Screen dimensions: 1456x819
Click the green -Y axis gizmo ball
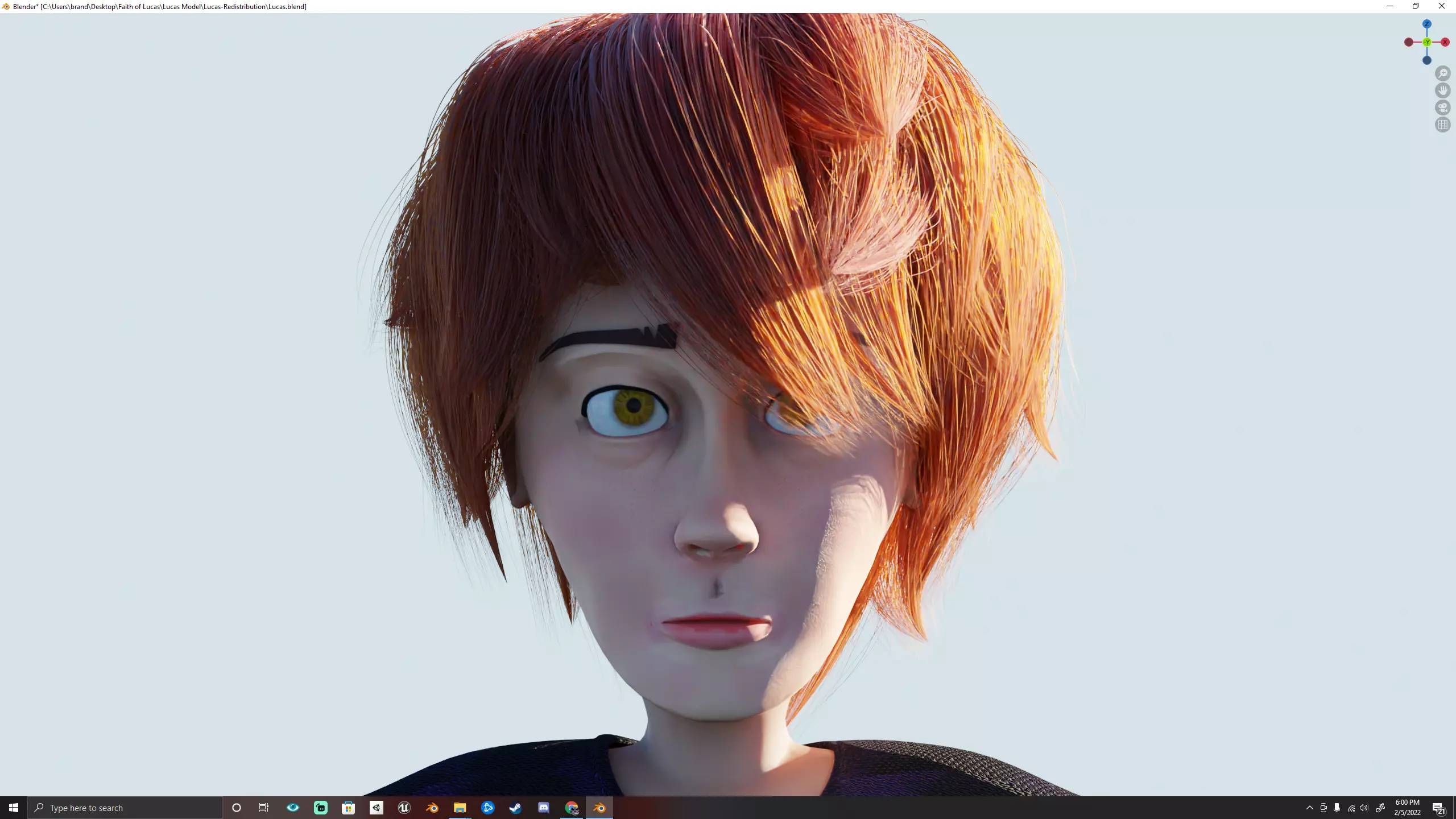[x=1426, y=42]
